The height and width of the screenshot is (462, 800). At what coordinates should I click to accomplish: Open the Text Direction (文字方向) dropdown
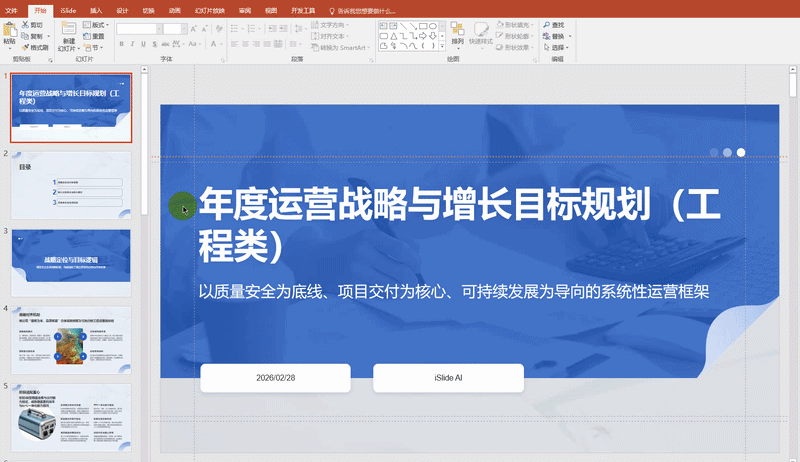(330, 25)
